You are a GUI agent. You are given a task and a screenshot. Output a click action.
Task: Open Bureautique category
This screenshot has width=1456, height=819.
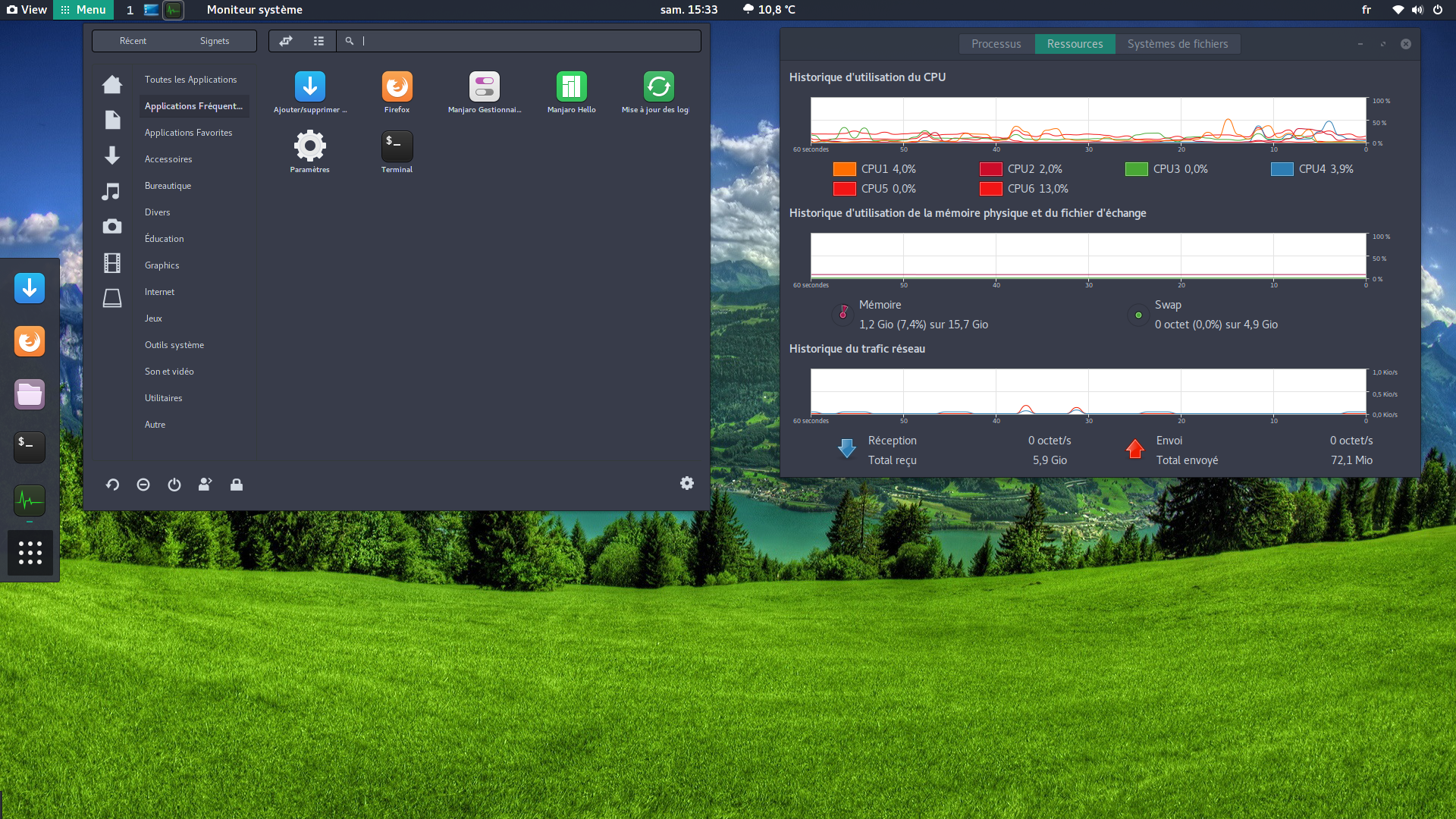coord(168,186)
